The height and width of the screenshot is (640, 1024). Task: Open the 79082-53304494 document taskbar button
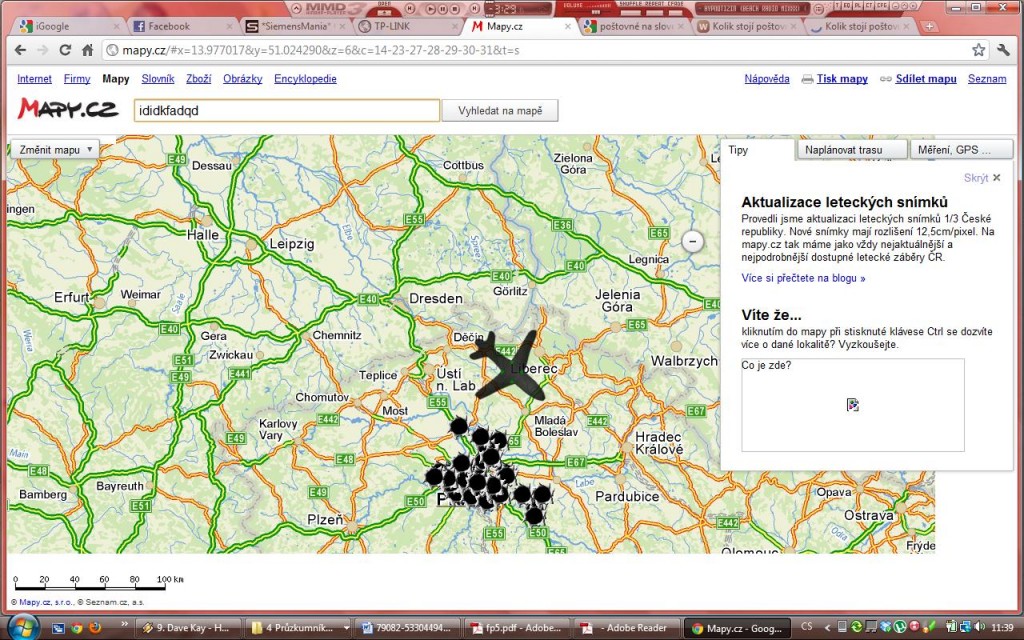pos(409,628)
